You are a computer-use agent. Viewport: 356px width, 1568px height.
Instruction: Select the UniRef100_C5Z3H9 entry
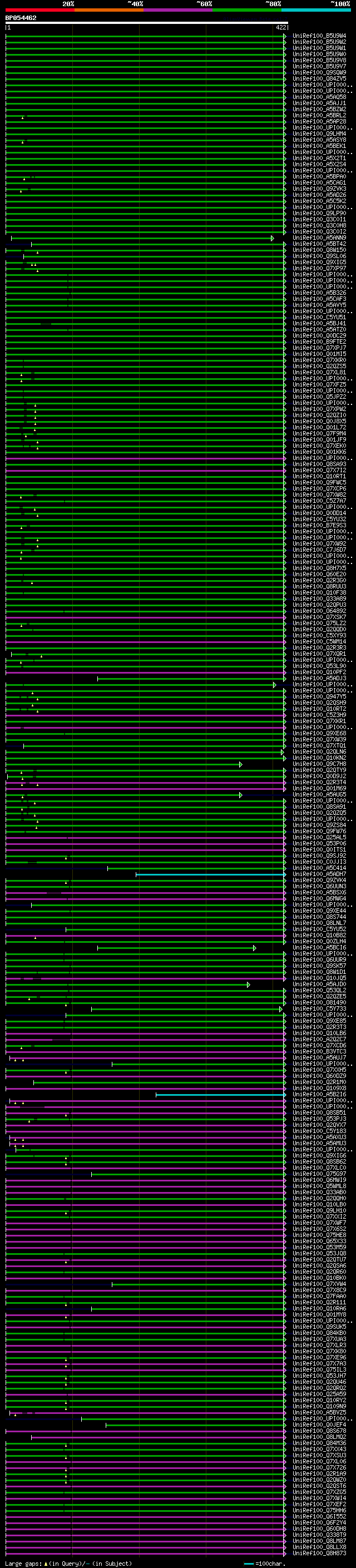click(x=319, y=715)
